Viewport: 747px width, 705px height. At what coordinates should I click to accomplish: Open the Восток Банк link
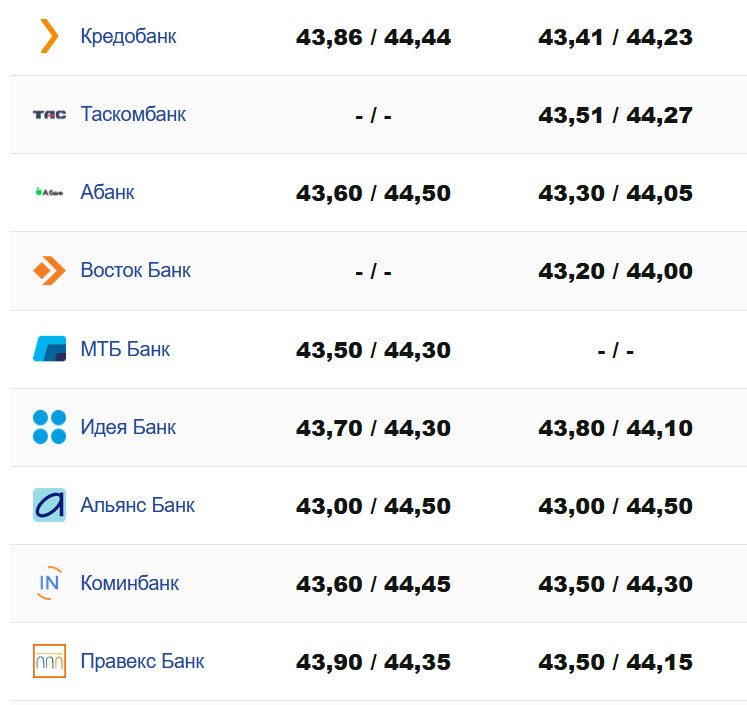pyautogui.click(x=135, y=270)
